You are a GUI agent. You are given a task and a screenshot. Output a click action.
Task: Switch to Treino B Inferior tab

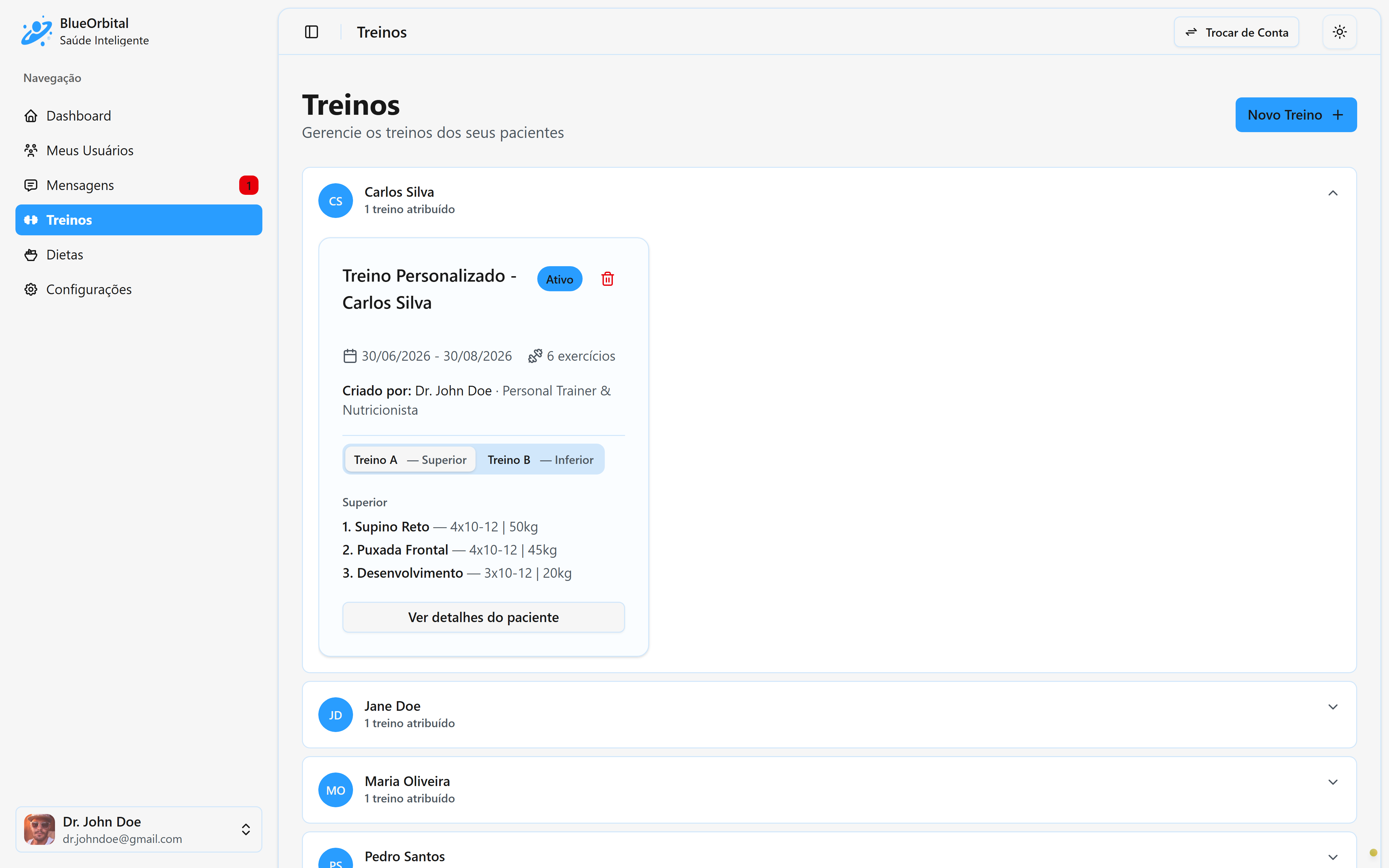540,460
